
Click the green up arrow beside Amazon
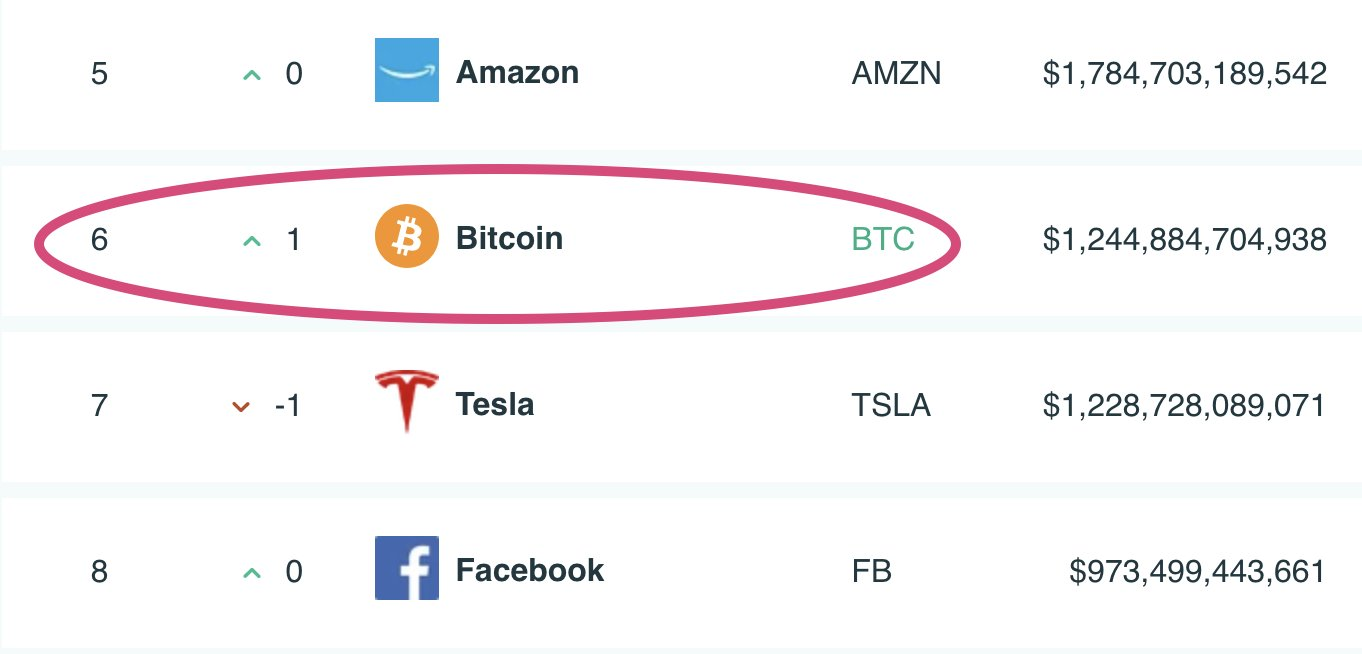point(252,74)
